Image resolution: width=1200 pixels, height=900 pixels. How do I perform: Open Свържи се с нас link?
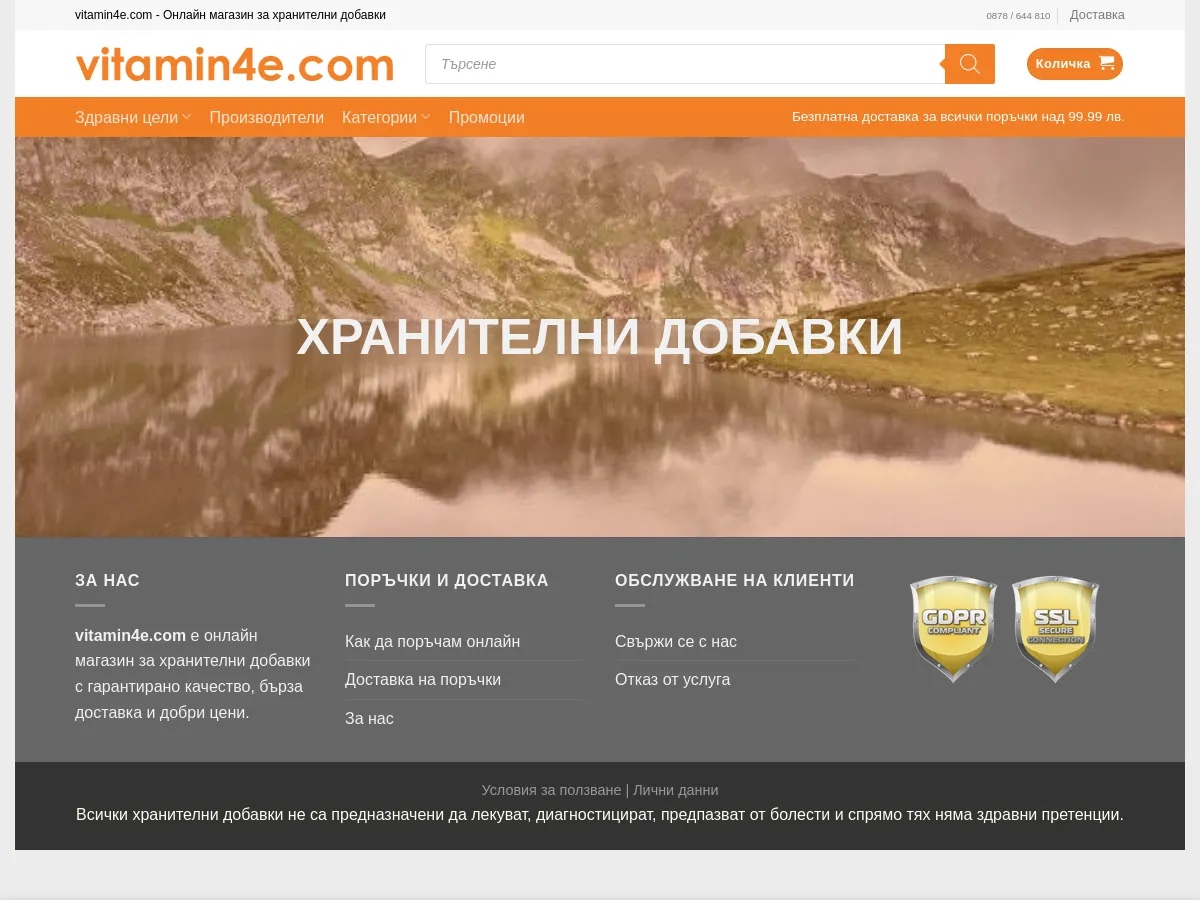[x=676, y=641]
